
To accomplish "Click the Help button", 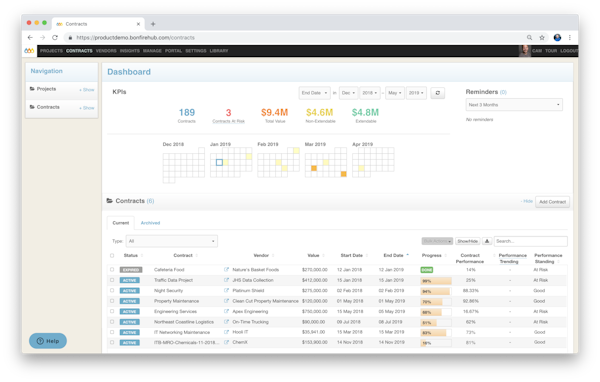I will tap(48, 341).
